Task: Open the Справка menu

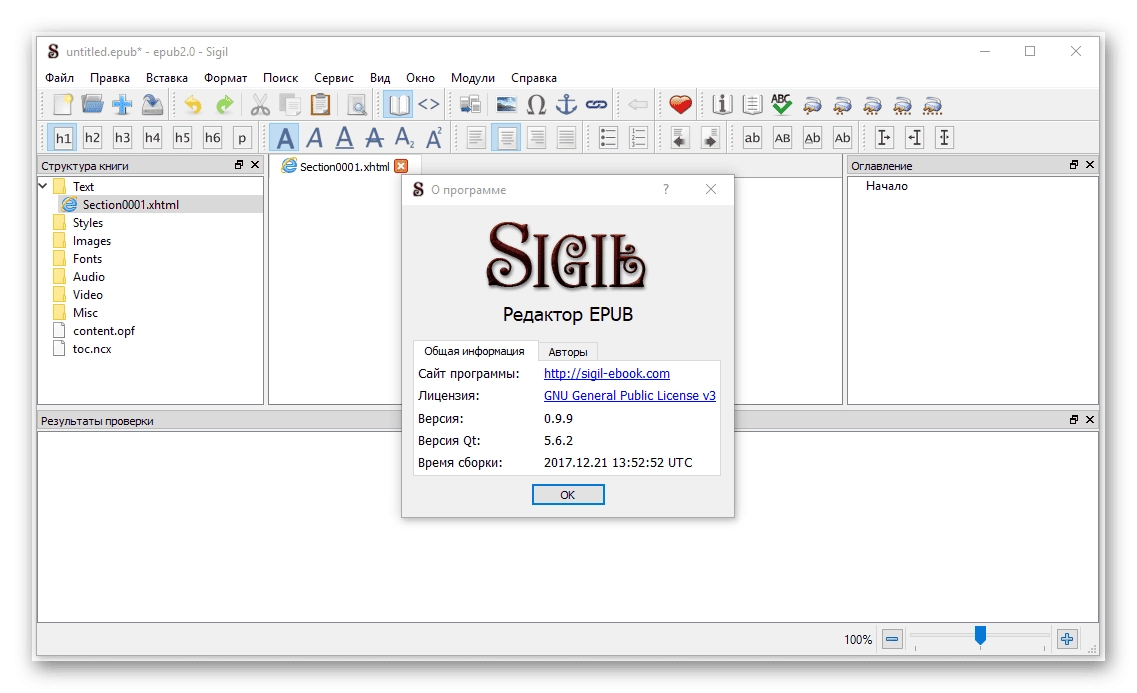Action: pyautogui.click(x=534, y=78)
